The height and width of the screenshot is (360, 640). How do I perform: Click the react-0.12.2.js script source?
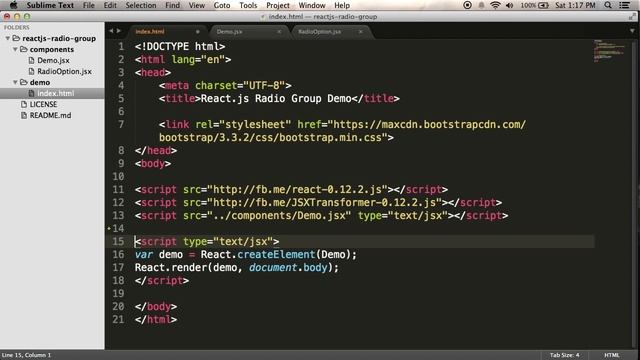(298, 190)
